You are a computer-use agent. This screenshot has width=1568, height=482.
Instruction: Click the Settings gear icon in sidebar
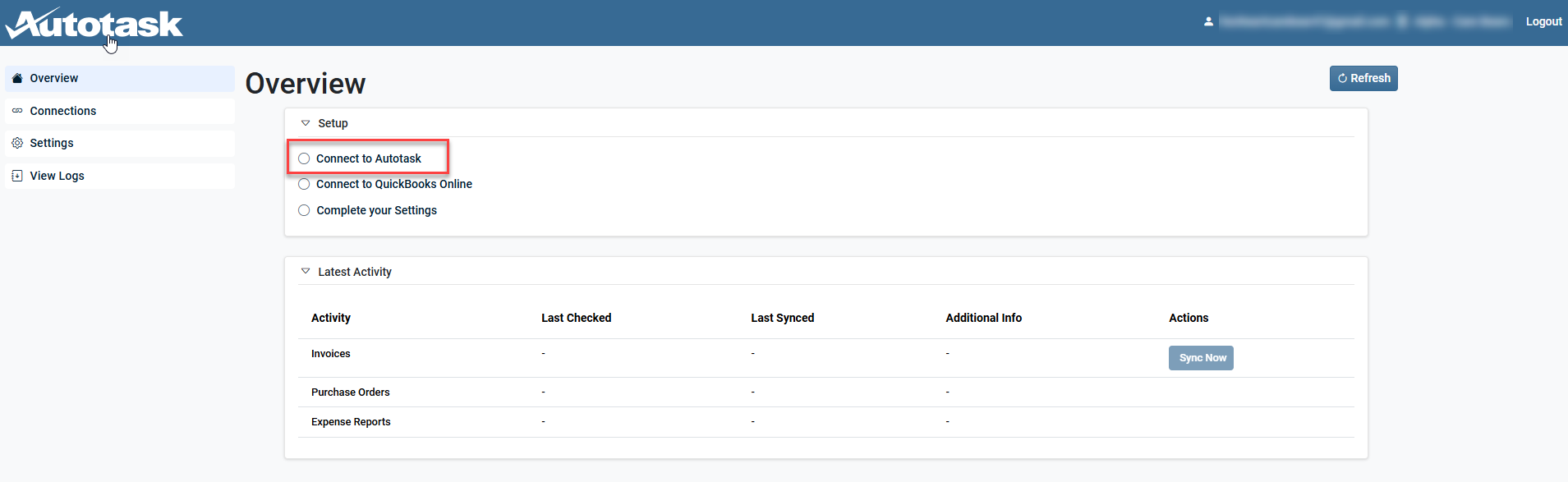[x=17, y=143]
